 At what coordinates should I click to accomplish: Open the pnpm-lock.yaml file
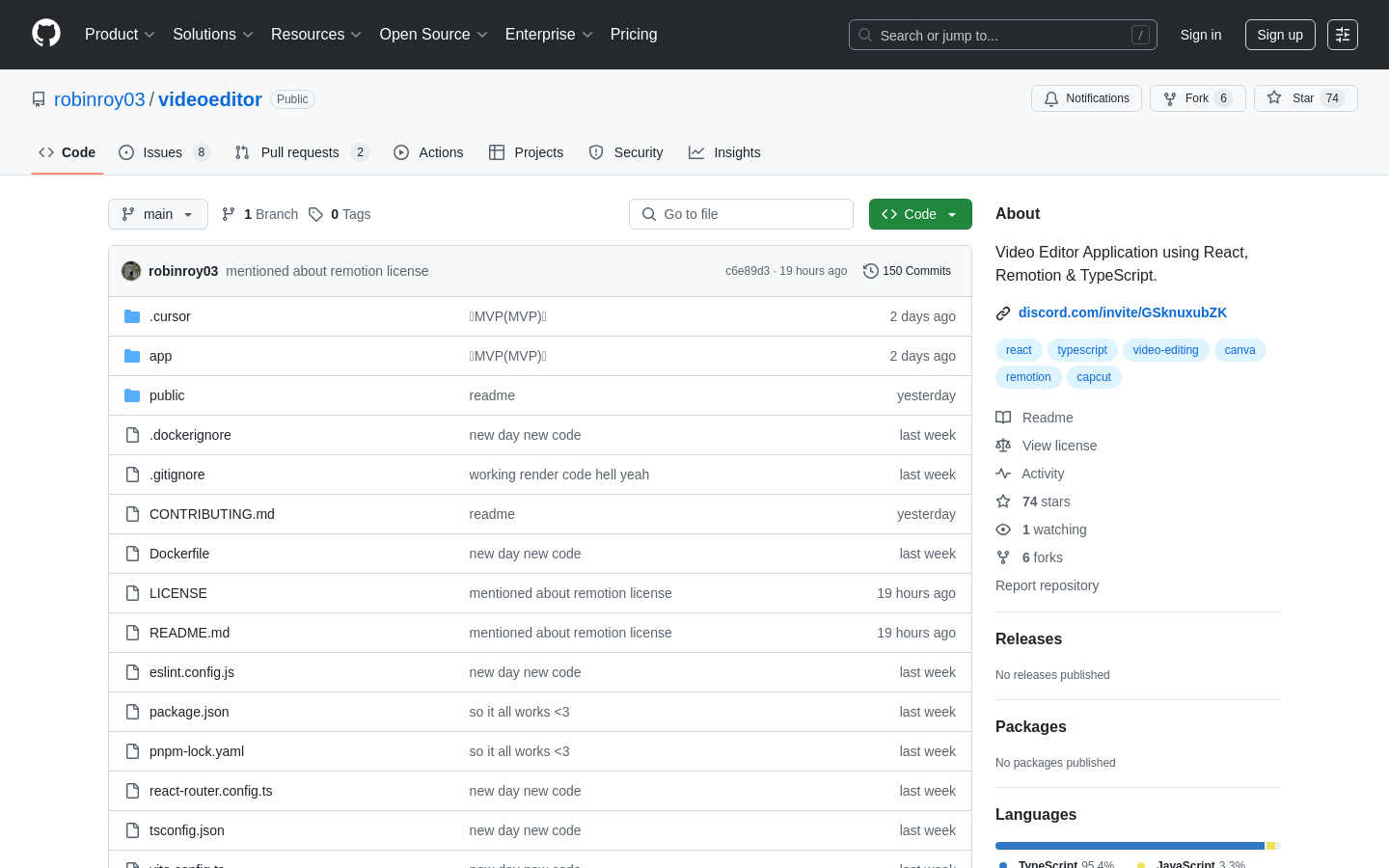pos(197,751)
